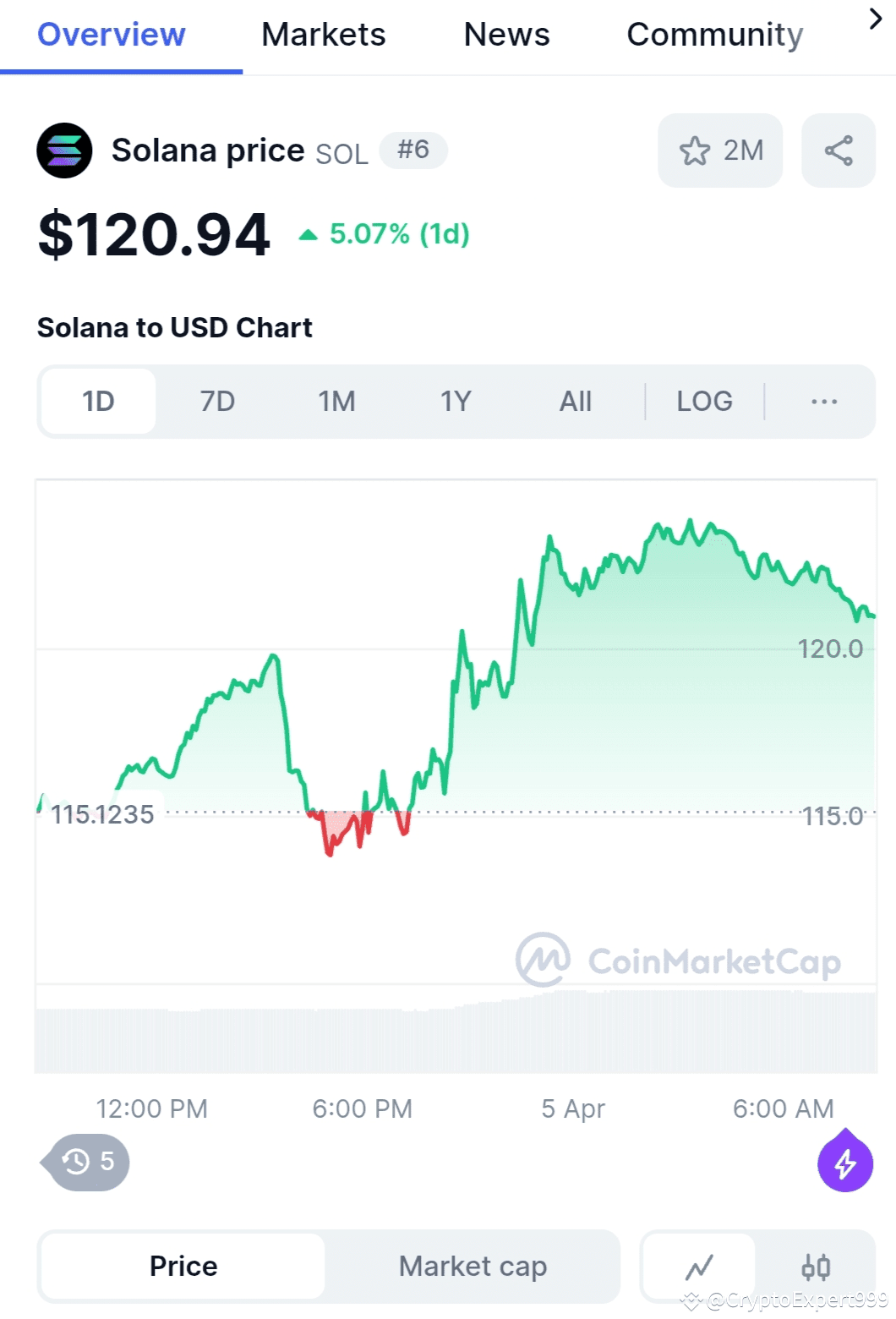This screenshot has height=1319, width=896.
Task: Add Solana to watchlist with star
Action: click(x=720, y=151)
